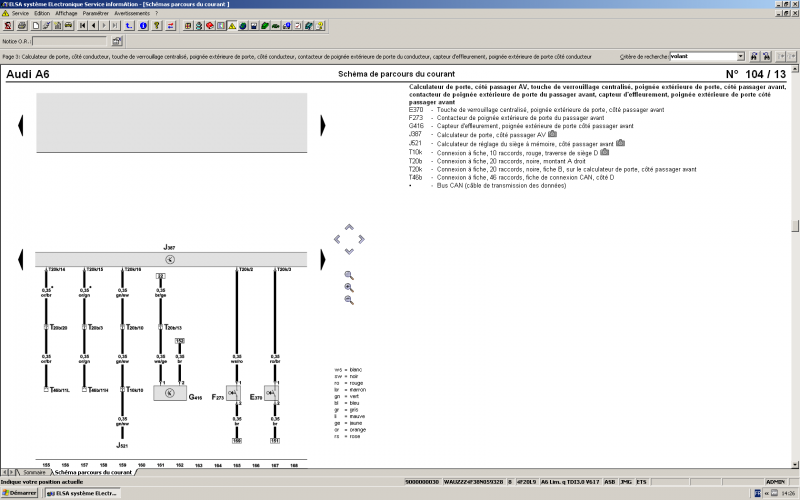The width and height of the screenshot is (800, 500).
Task: Click the first binoculars search icon
Action: pyautogui.click(x=754, y=57)
